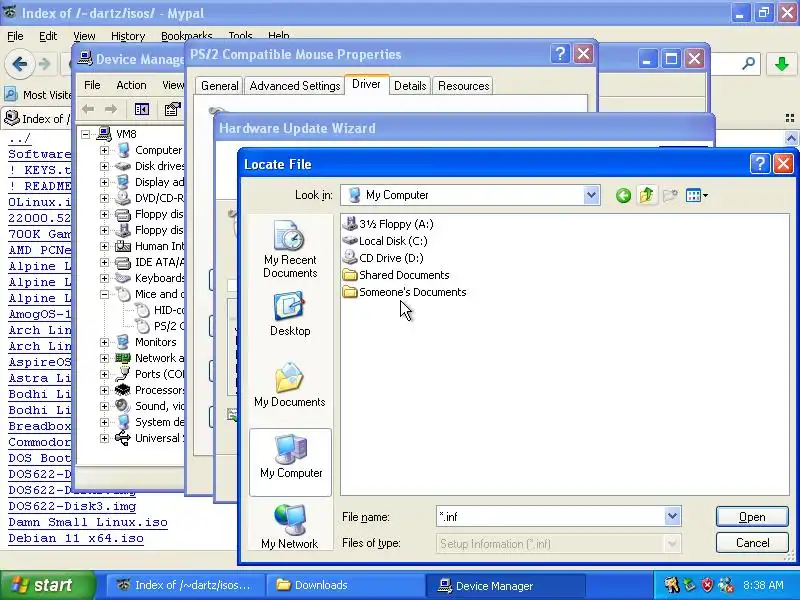Click the Start button

click(x=47, y=585)
